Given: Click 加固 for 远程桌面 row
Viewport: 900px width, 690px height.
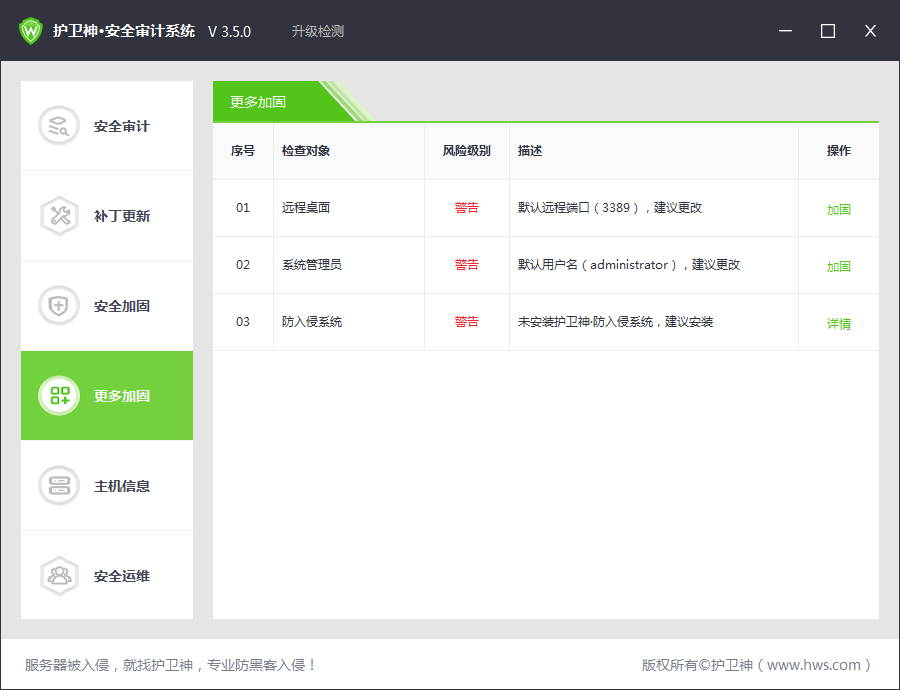Looking at the screenshot, I should (838, 210).
